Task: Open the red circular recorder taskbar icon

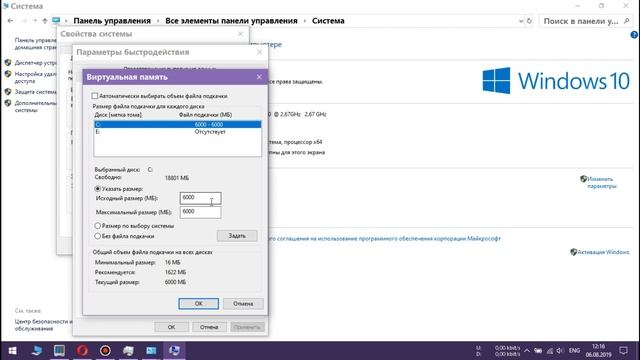Action: (x=105, y=351)
